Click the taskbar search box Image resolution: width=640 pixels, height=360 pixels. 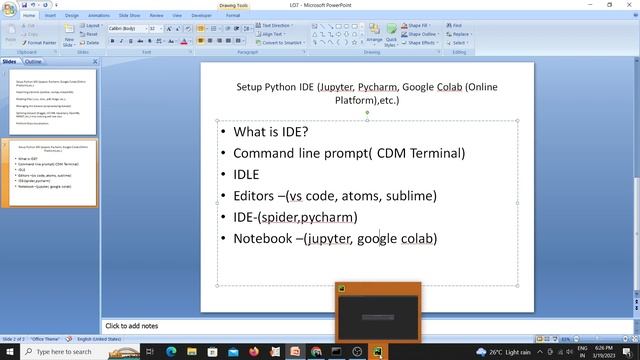point(80,352)
